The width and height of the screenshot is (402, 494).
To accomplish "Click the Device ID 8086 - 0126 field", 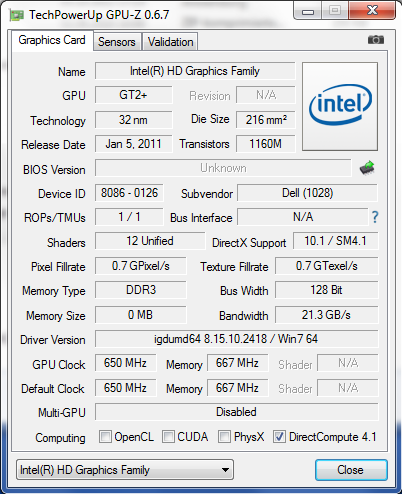I will point(129,193).
